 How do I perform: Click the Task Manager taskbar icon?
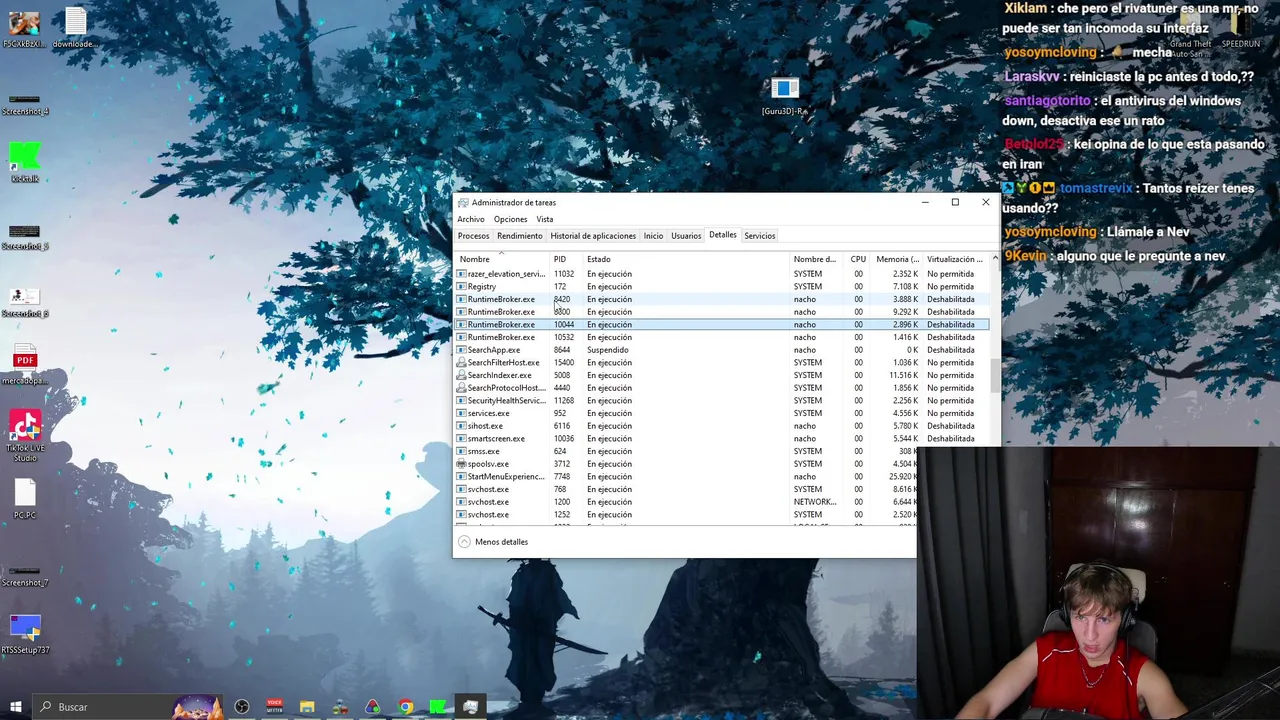click(470, 707)
